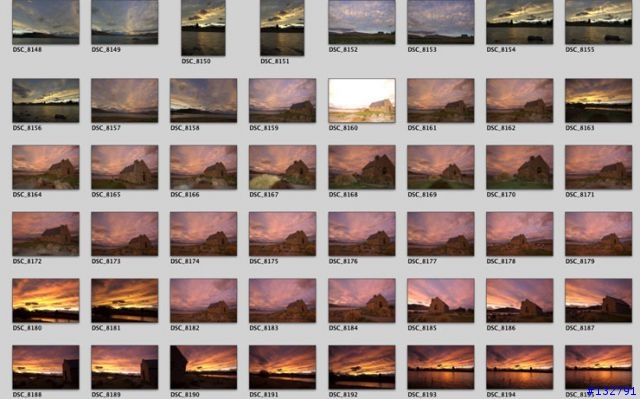Click the DSC_8187 filename label
The image size is (640, 399).
click(580, 328)
